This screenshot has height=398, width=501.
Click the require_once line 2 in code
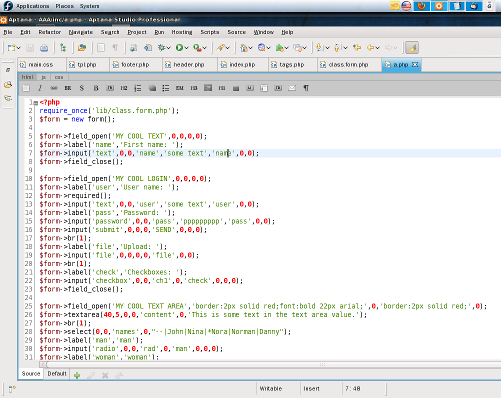click(109, 111)
